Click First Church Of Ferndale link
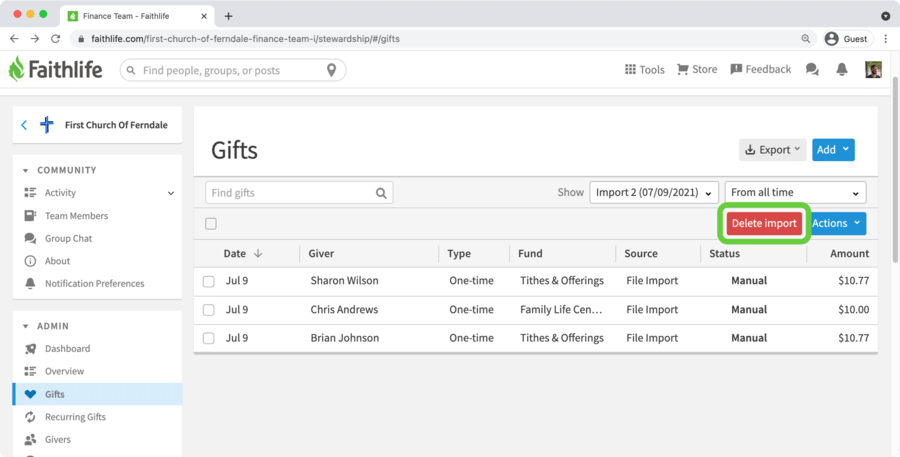Viewport: 900px width, 457px height. (x=116, y=125)
